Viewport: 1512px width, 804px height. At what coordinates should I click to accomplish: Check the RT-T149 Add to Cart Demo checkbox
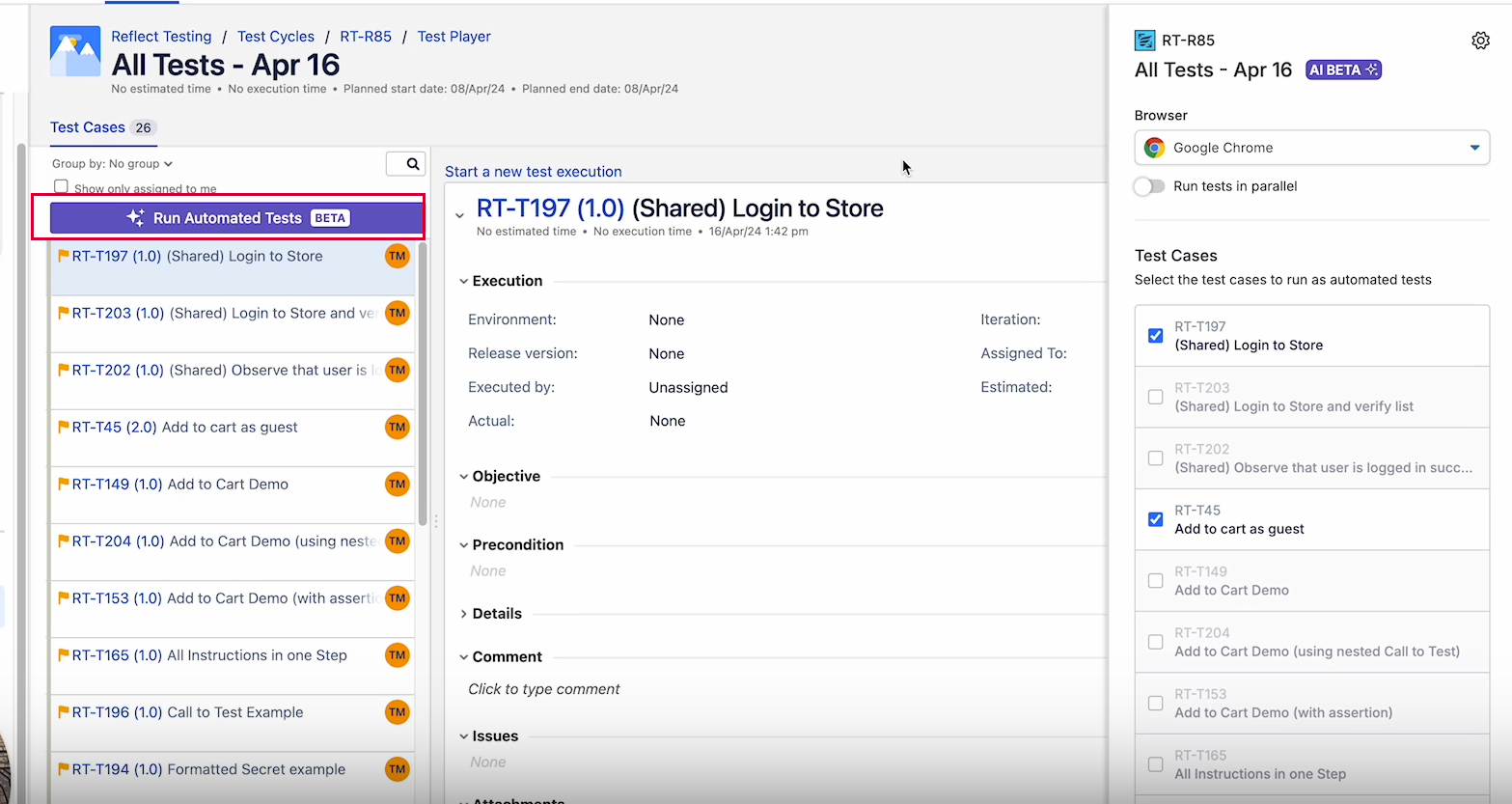point(1155,581)
